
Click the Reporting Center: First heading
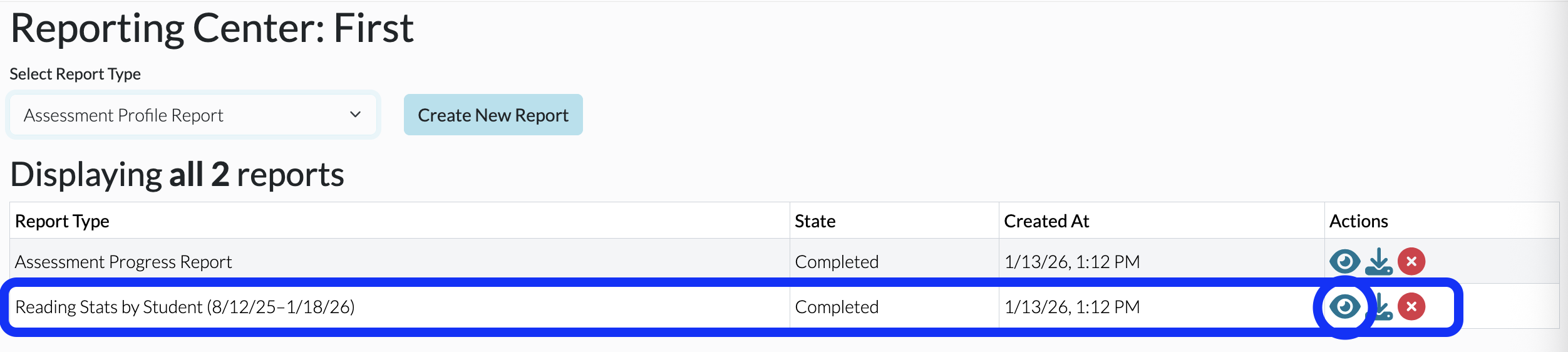pos(212,28)
